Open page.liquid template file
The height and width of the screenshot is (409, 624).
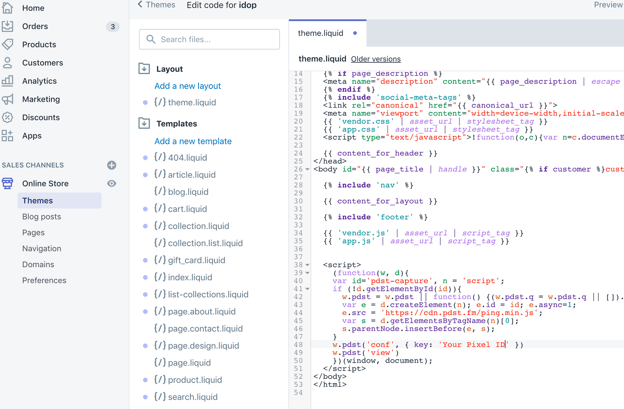189,363
